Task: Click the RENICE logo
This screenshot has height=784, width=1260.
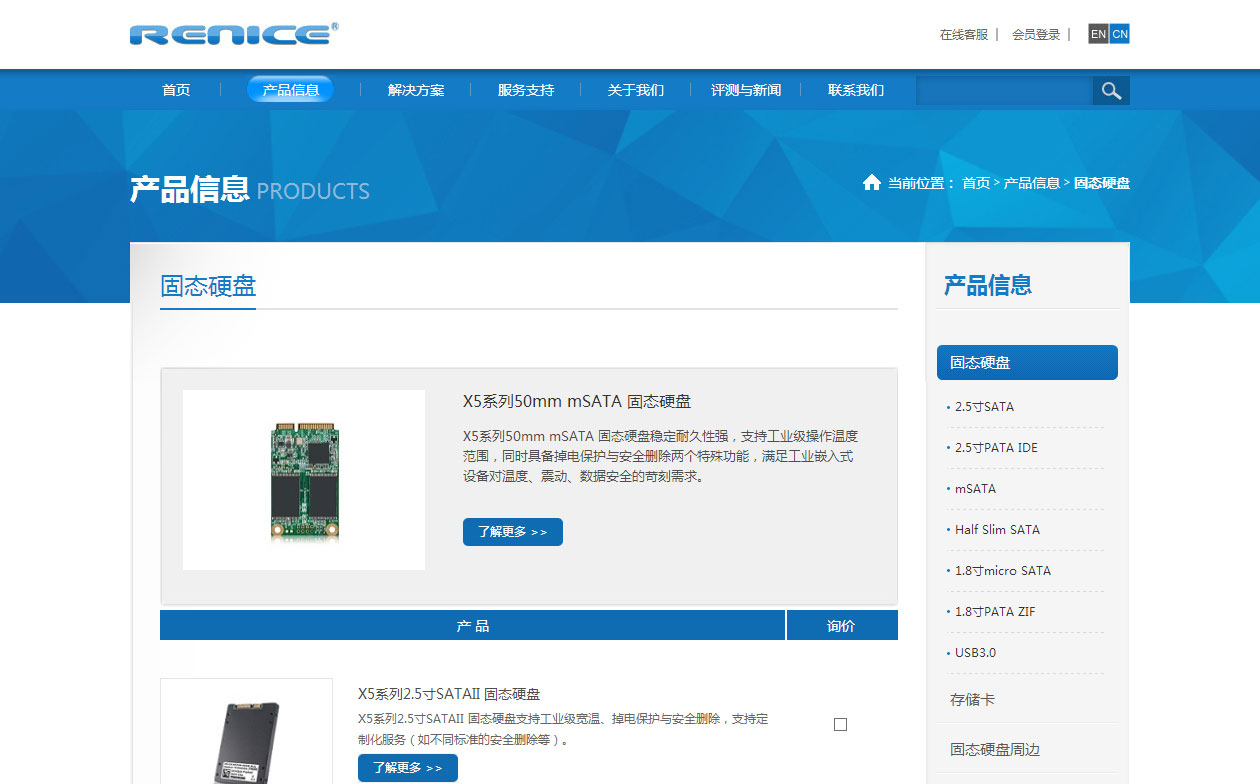Action: pos(234,34)
